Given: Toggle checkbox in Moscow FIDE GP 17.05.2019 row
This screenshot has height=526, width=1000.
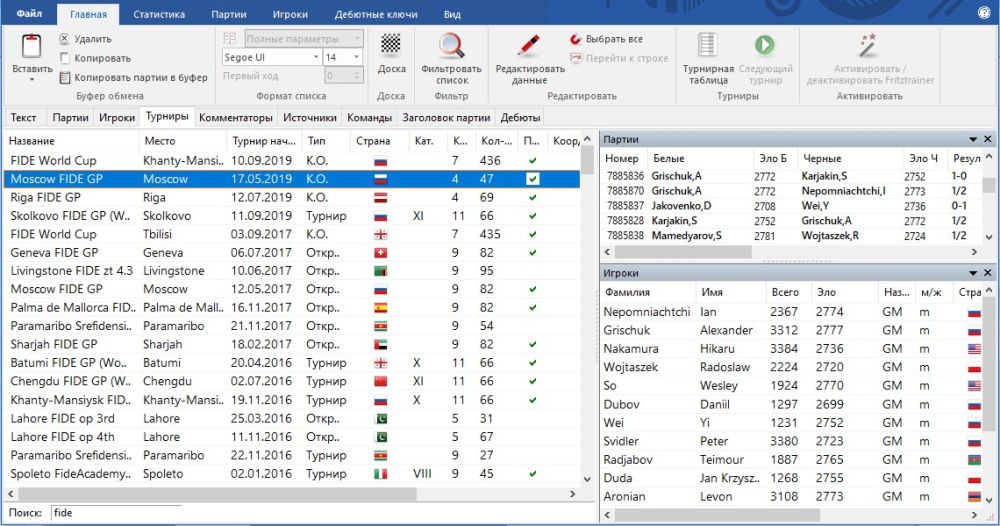Looking at the screenshot, I should click(533, 179).
